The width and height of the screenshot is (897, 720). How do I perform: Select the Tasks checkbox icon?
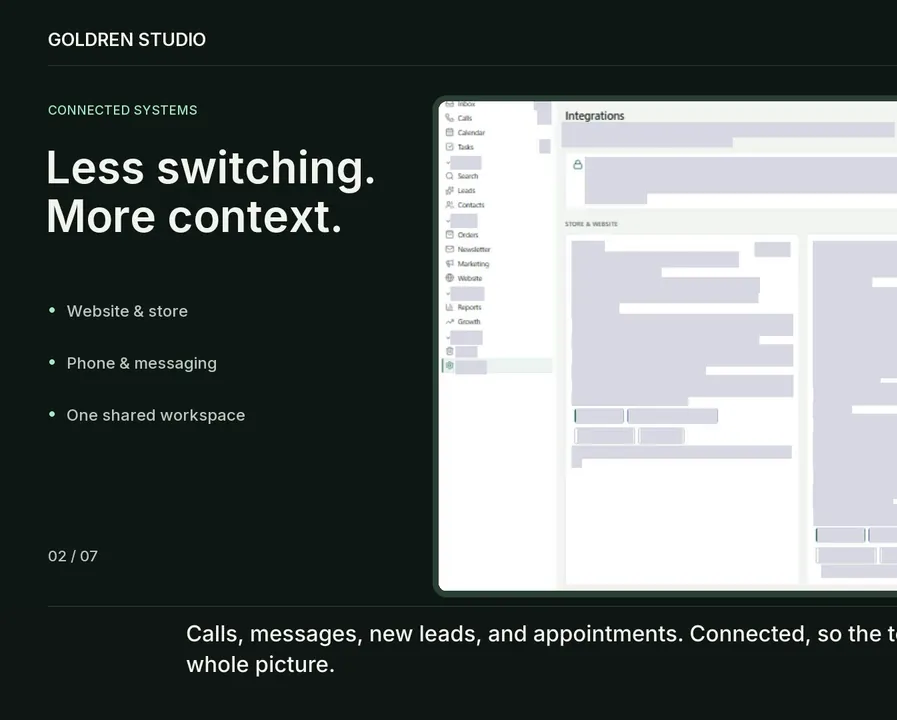tap(450, 147)
